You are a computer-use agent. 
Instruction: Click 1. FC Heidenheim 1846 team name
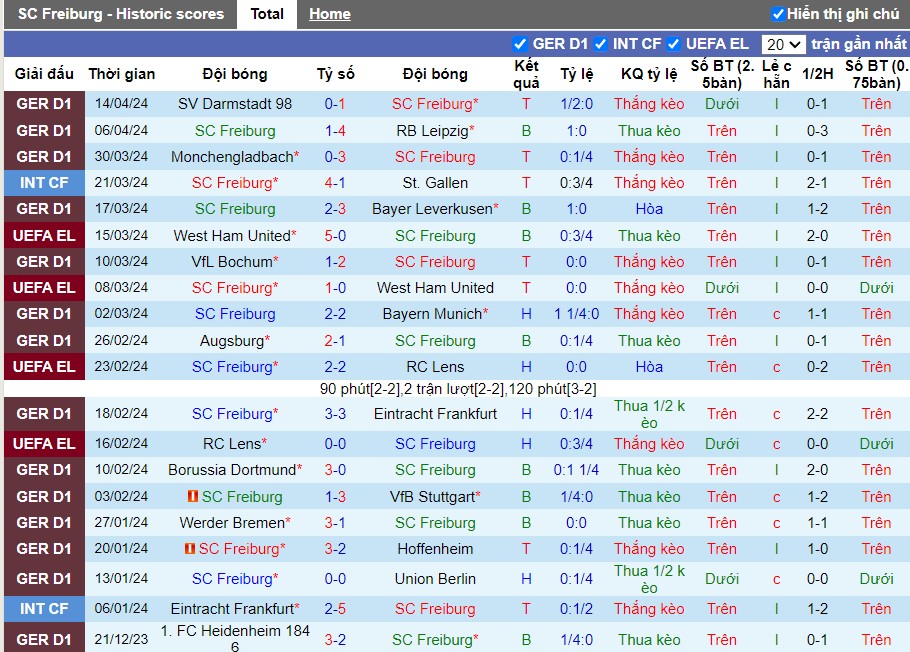pos(234,639)
